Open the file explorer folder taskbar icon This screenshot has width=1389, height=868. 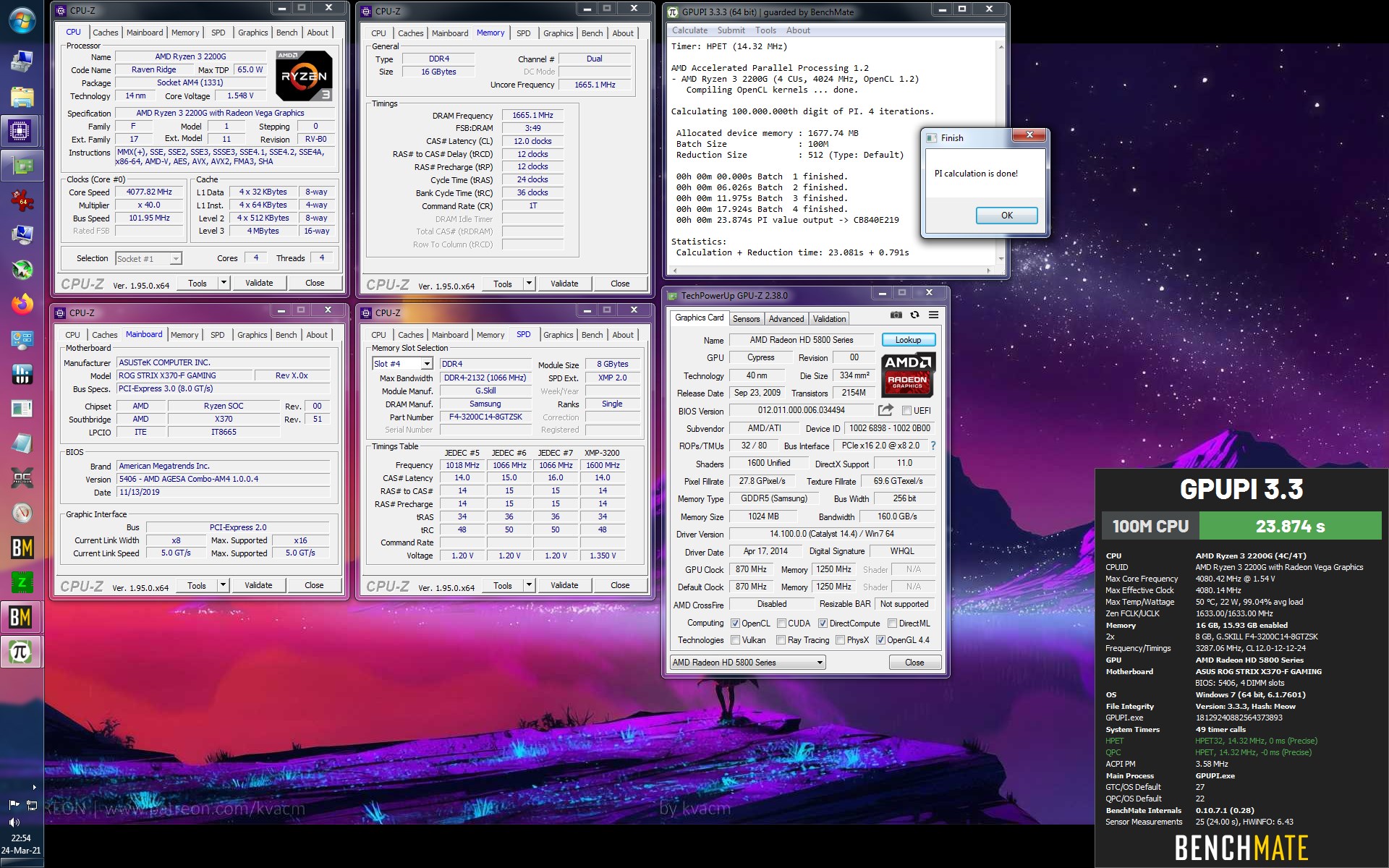pos(22,96)
